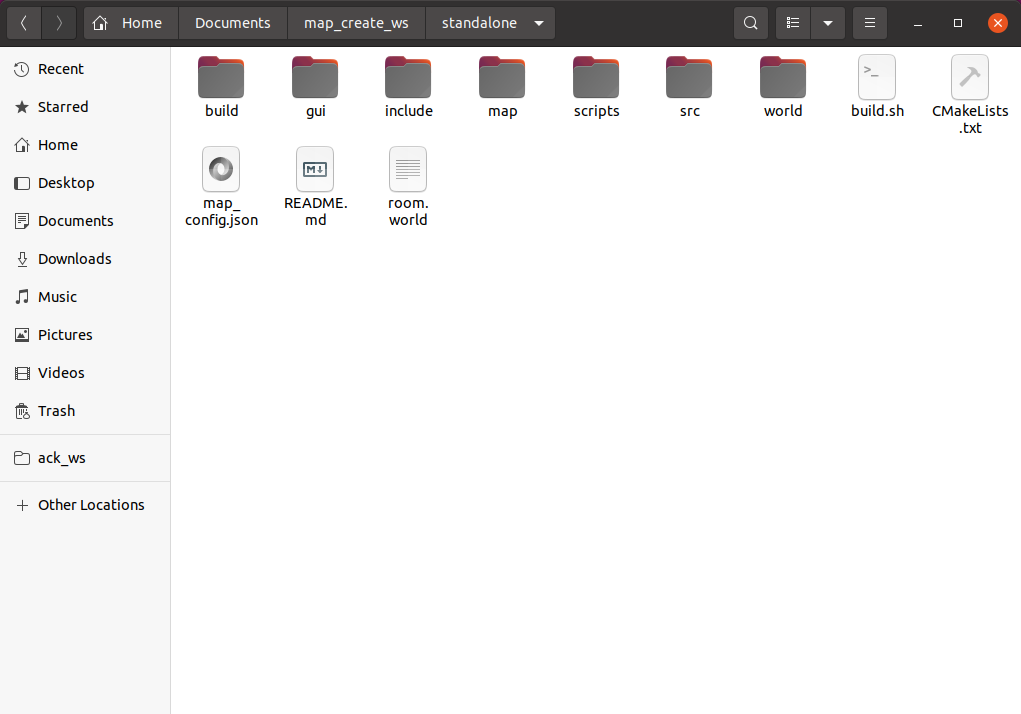Open Other Locations in the sidebar
Image resolution: width=1021 pixels, height=714 pixels.
85,505
